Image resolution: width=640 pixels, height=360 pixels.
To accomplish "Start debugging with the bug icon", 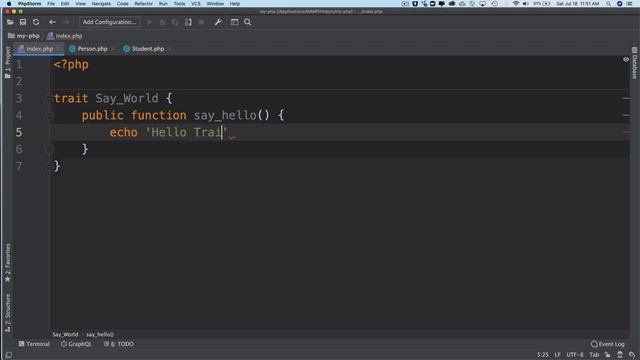I will pos(162,22).
